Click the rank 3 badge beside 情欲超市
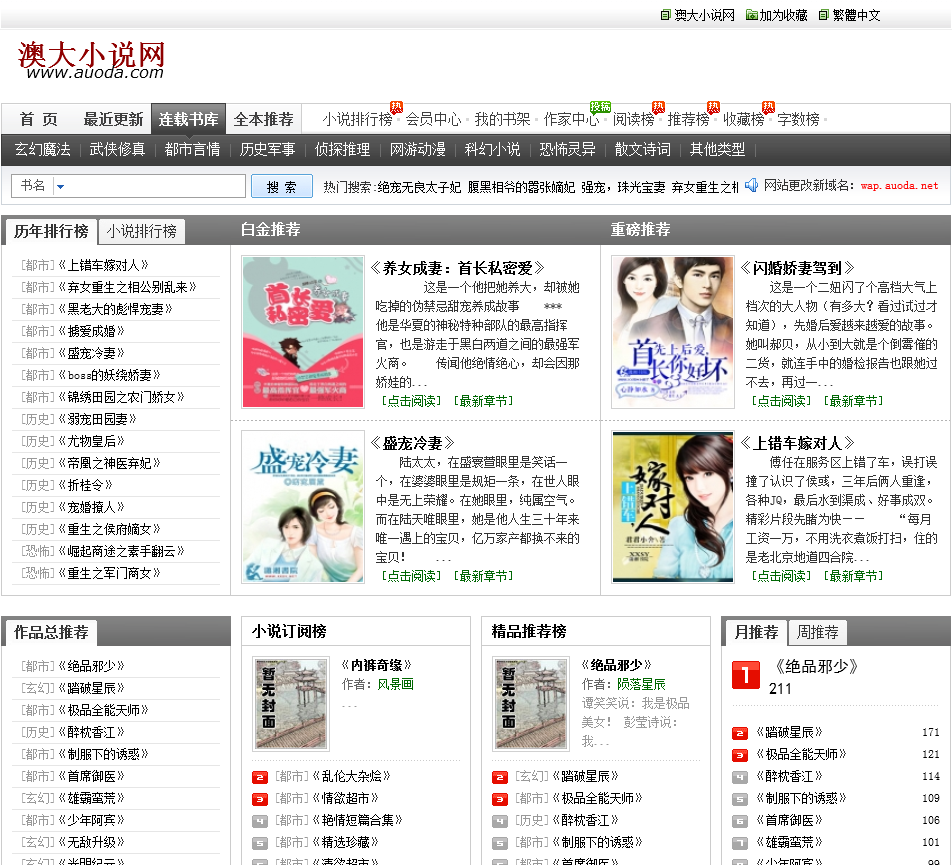Viewport: 952px width, 865px height. coord(259,799)
